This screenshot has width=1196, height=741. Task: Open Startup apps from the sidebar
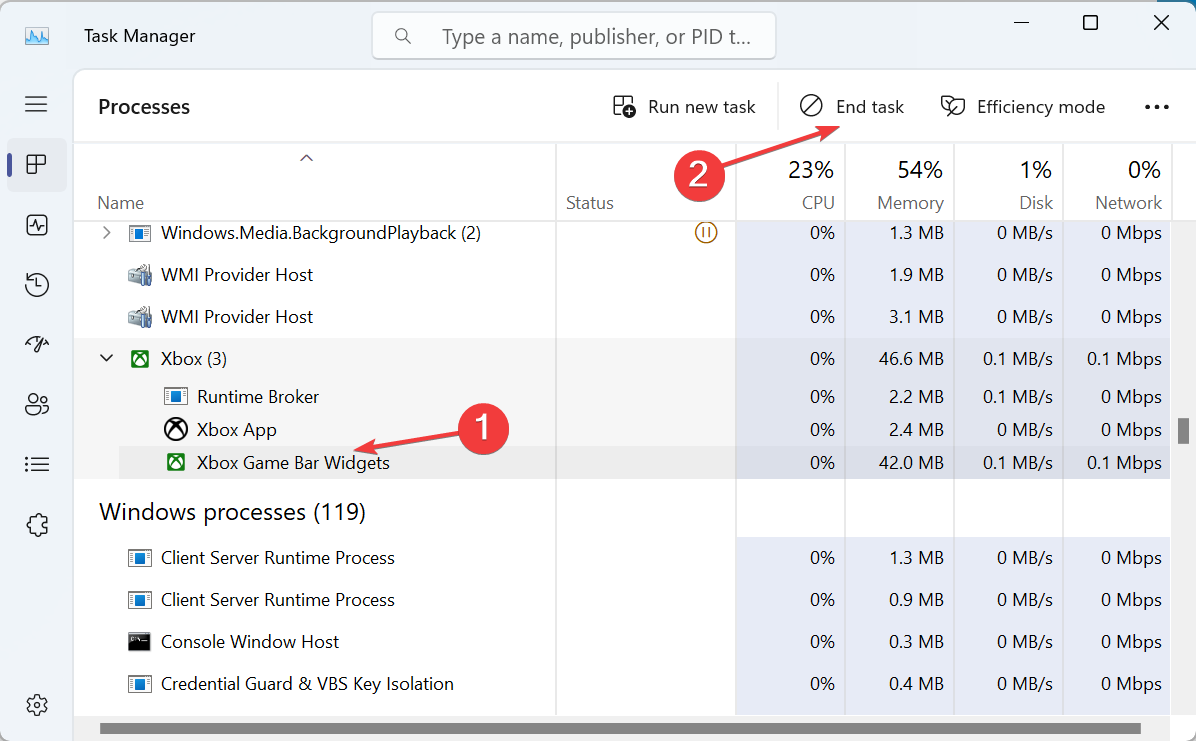37,344
